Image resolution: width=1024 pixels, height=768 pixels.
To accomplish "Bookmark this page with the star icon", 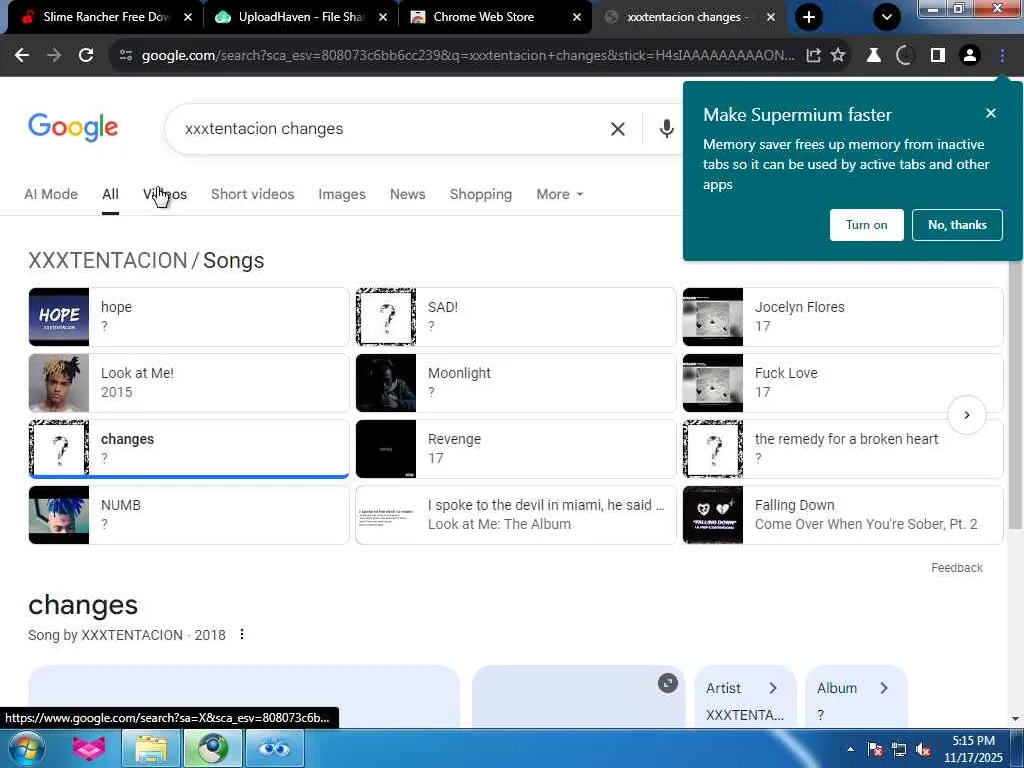I will (x=838, y=56).
